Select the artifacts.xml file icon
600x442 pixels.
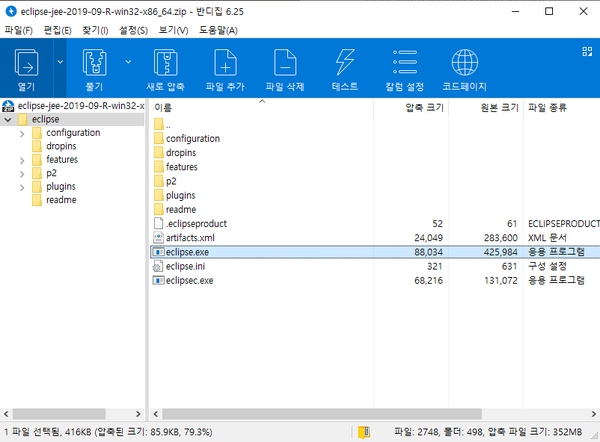click(x=158, y=238)
